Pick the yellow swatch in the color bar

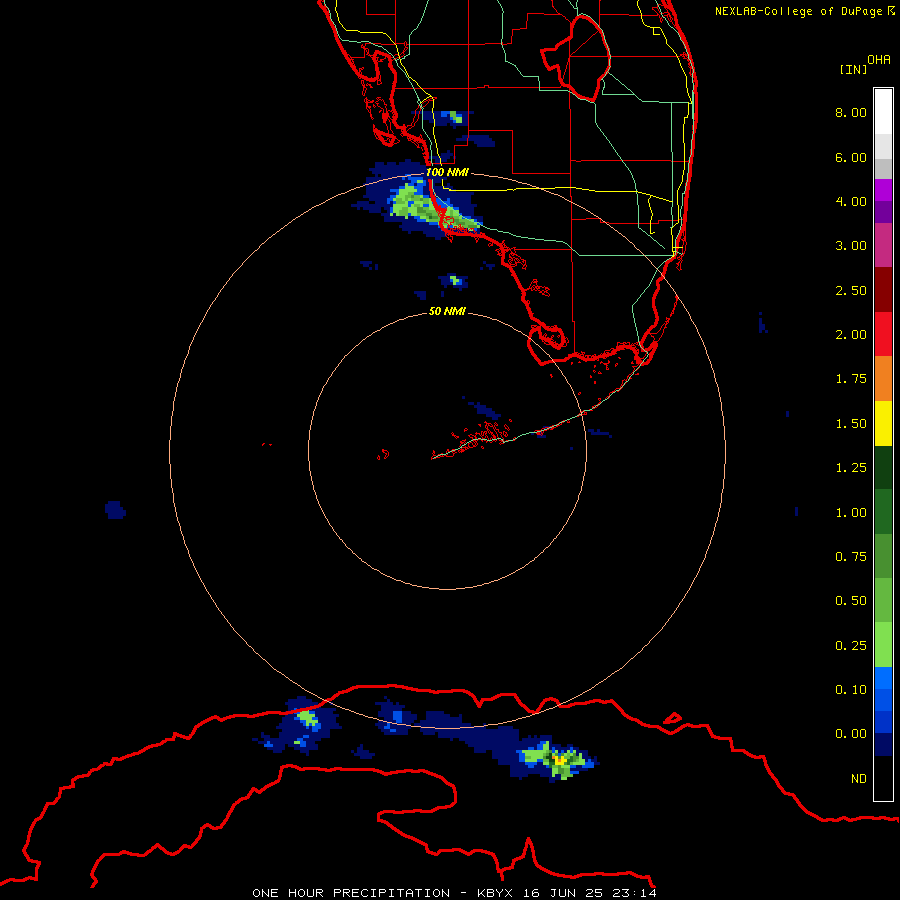coord(883,423)
